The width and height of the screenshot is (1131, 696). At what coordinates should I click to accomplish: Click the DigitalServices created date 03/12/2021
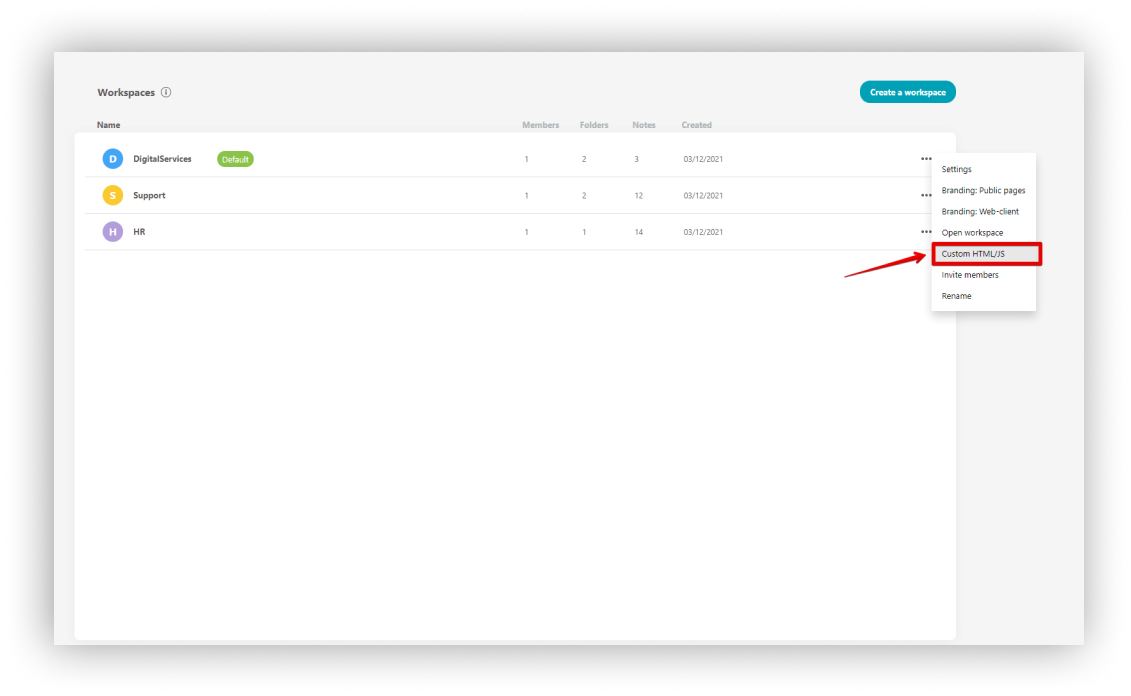coord(703,159)
